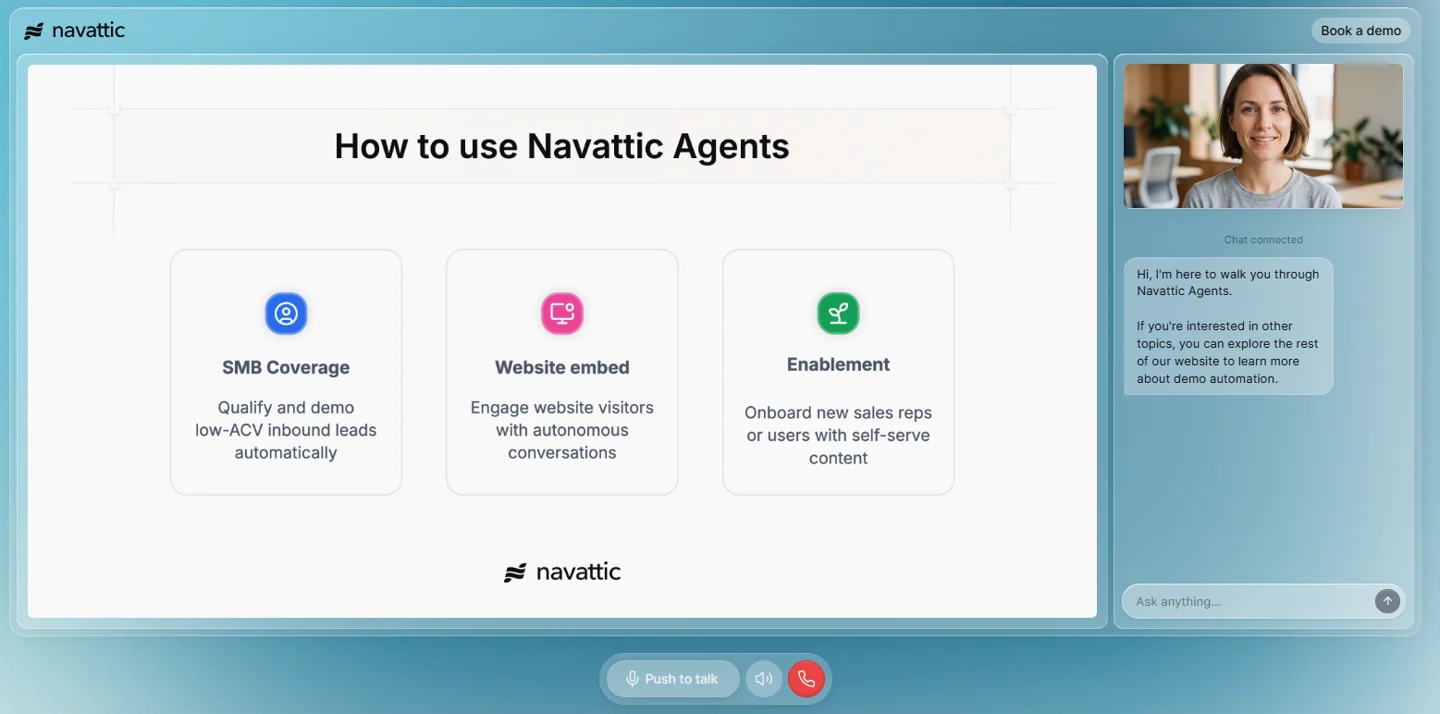This screenshot has width=1440, height=714.
Task: Click the slide title How to use Navattic Agents
Action: pyautogui.click(x=562, y=146)
